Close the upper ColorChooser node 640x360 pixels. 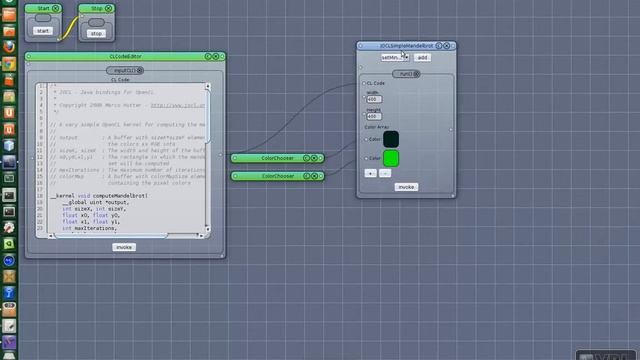tap(314, 158)
